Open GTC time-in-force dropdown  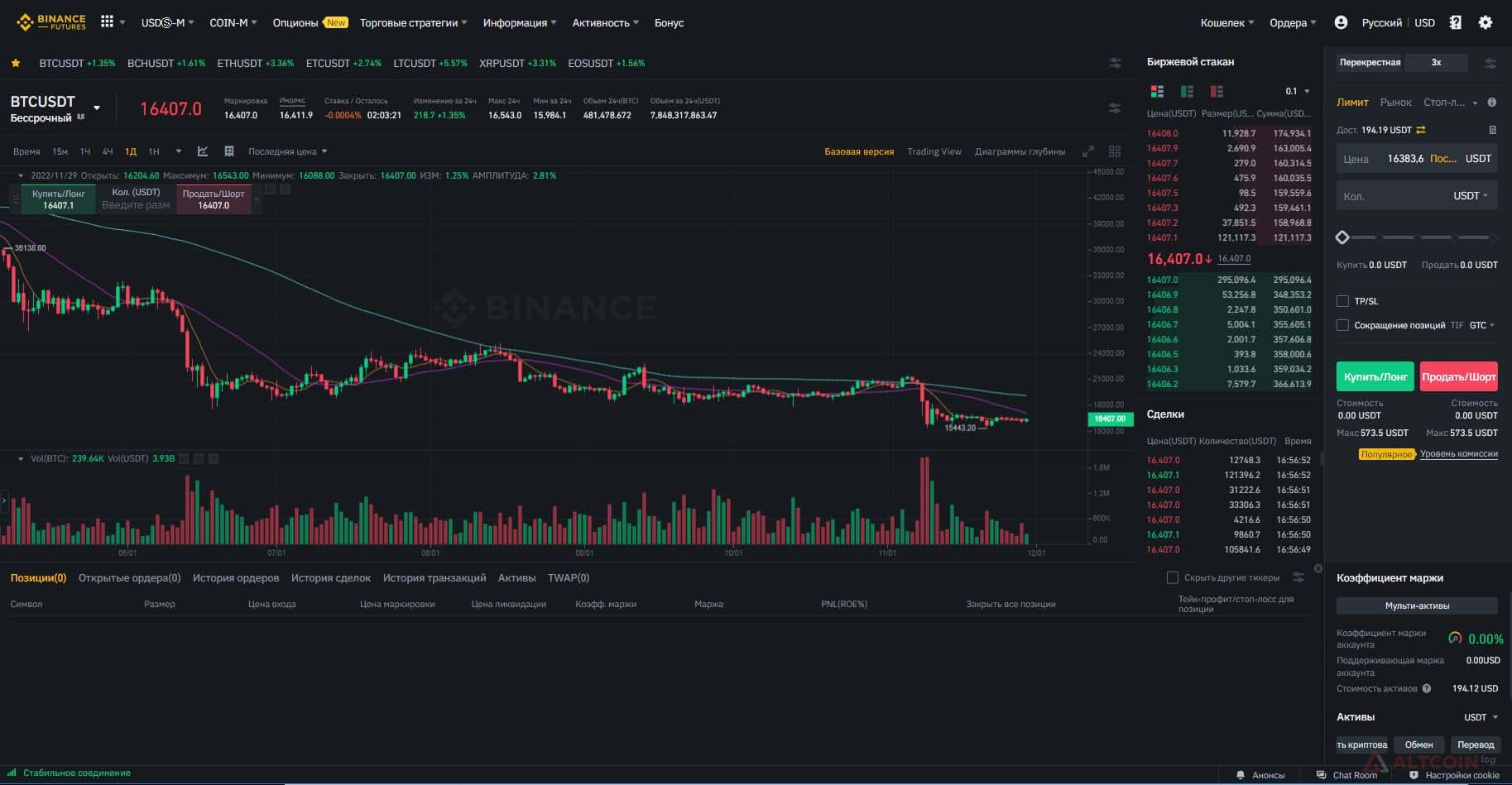click(1482, 325)
